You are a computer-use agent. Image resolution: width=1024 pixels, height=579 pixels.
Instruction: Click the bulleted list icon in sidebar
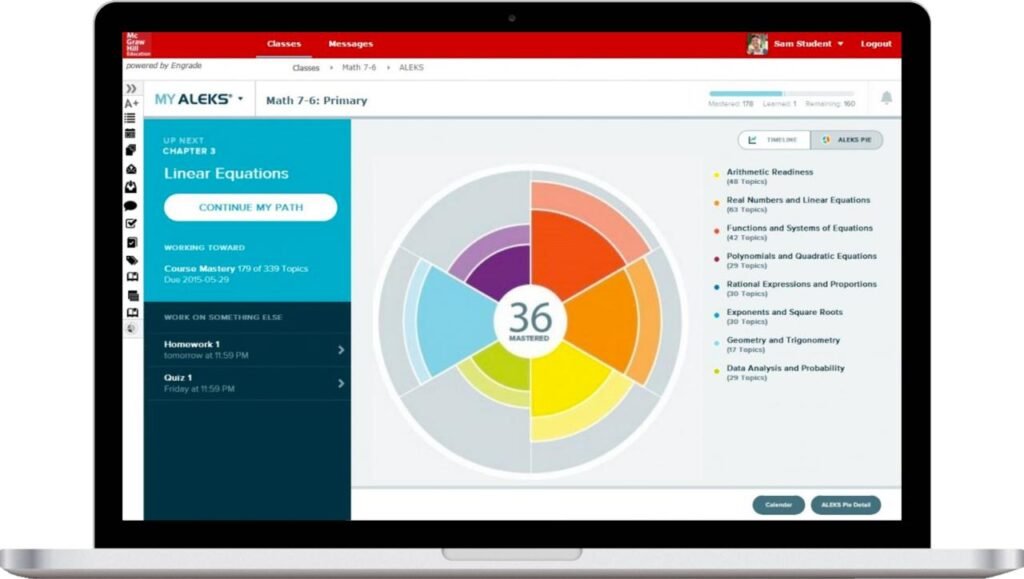(x=131, y=118)
